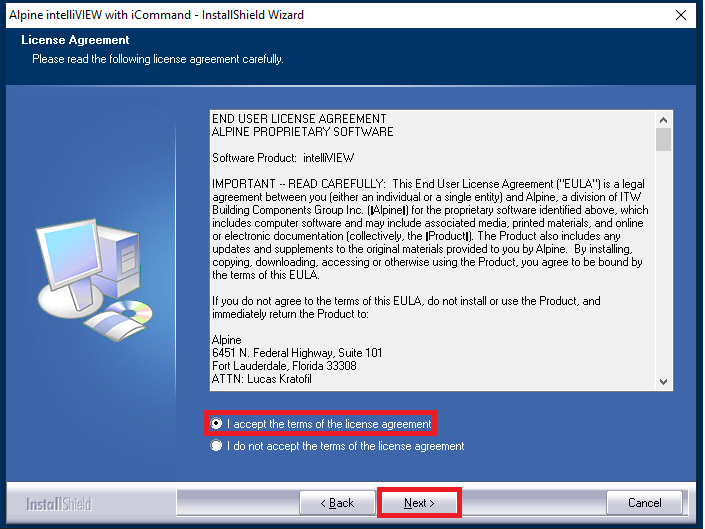The image size is (705, 529).
Task: Click the 'License Agreement' header title
Action: (75, 40)
